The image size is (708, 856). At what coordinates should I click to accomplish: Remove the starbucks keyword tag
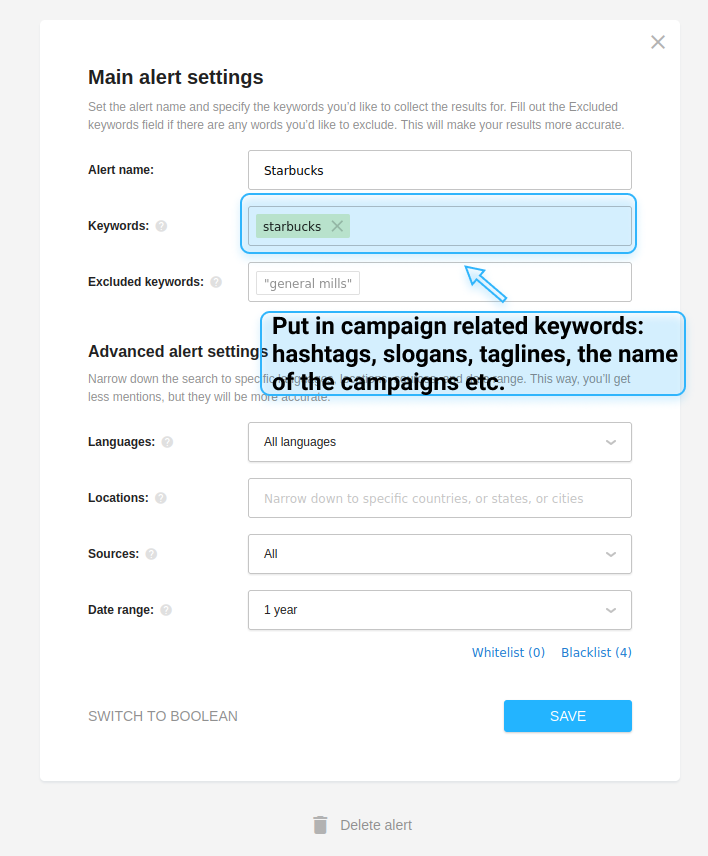[x=337, y=226]
